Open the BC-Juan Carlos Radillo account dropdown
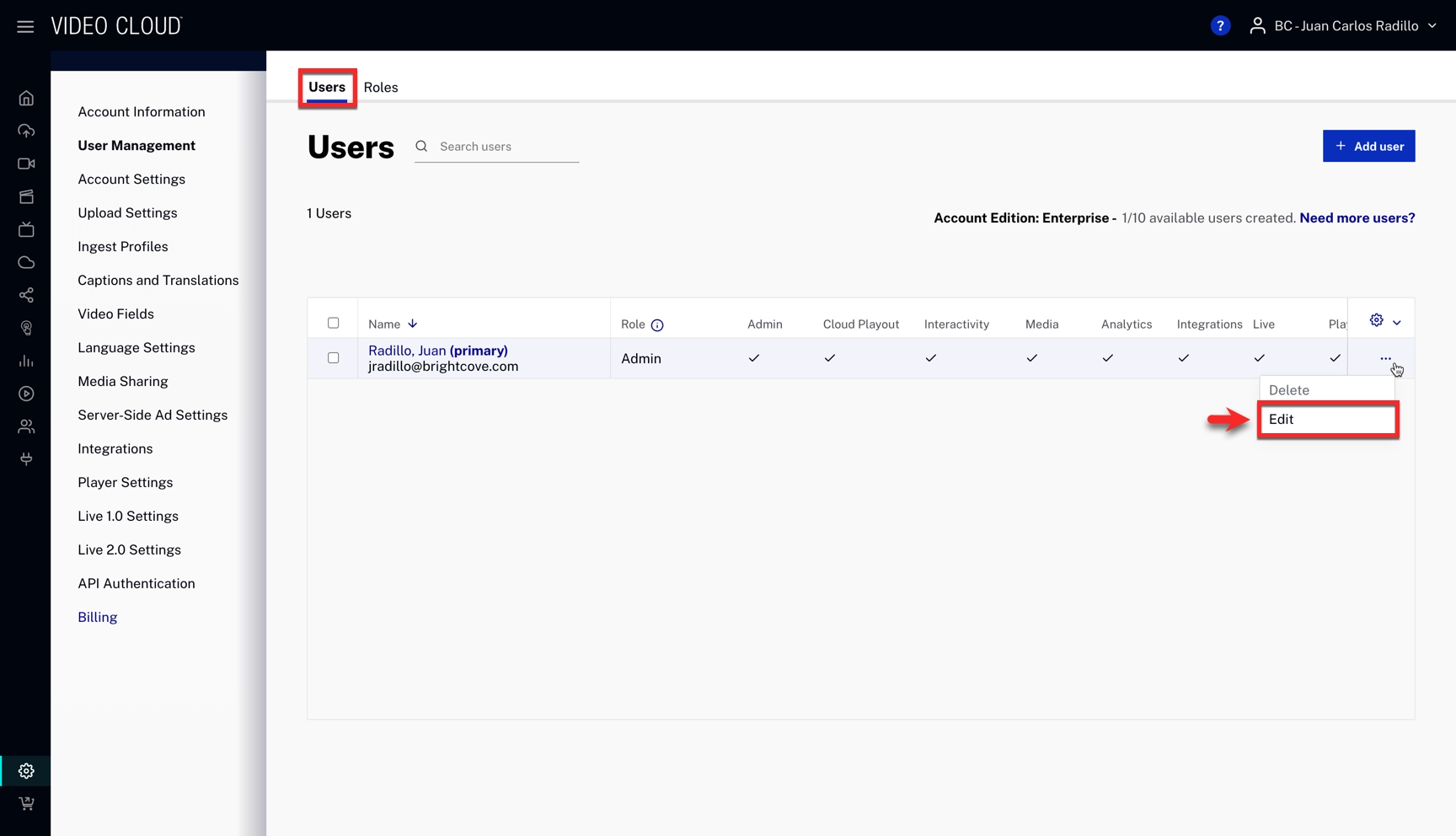 click(x=1345, y=26)
